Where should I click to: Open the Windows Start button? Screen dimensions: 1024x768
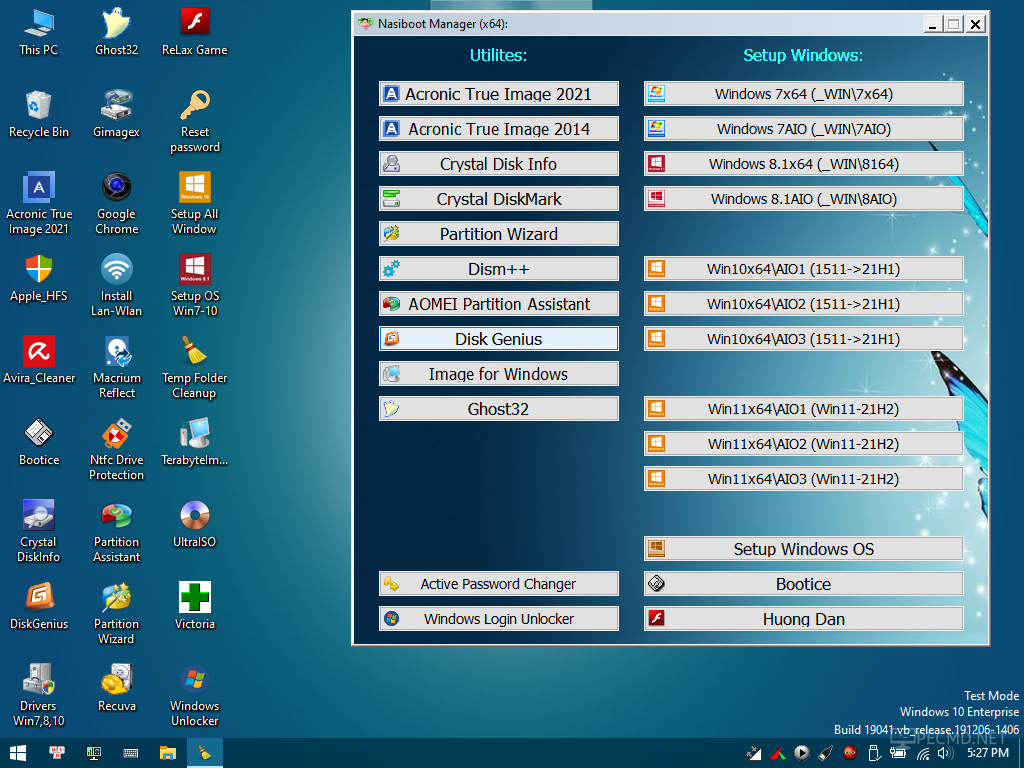[18, 753]
